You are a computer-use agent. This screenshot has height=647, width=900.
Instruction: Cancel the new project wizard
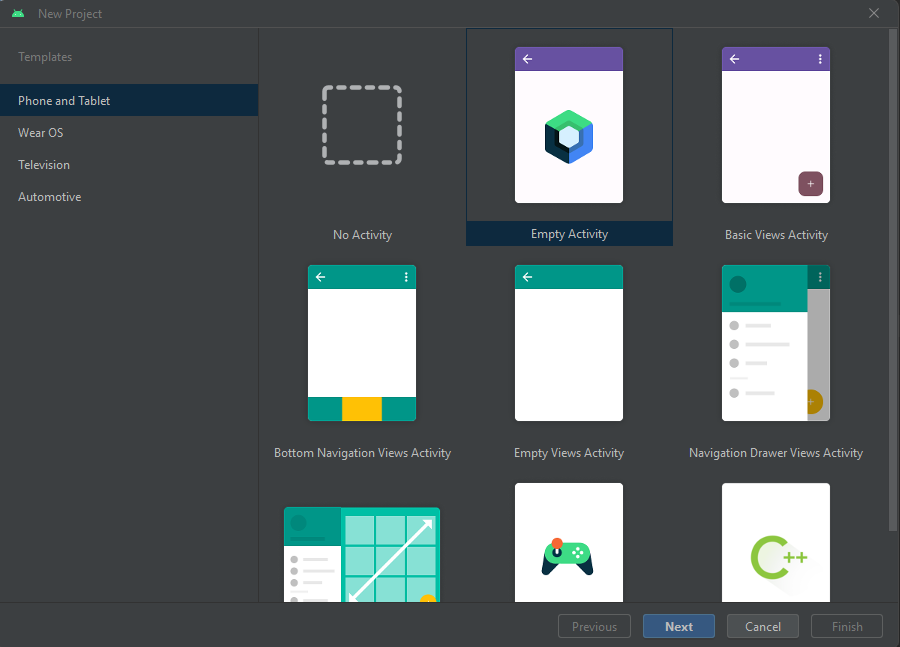point(762,626)
